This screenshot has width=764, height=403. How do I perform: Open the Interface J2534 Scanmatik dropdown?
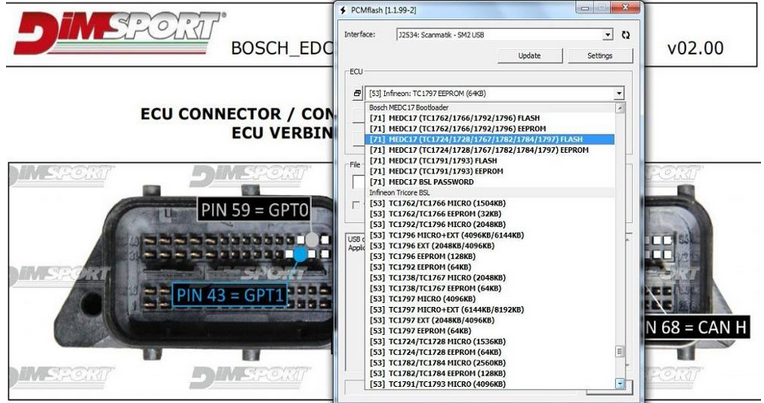pos(504,35)
